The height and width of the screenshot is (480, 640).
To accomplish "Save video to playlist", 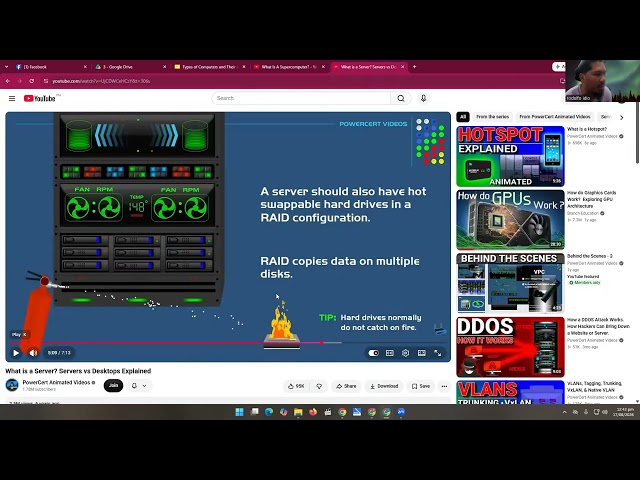I will pyautogui.click(x=421, y=386).
